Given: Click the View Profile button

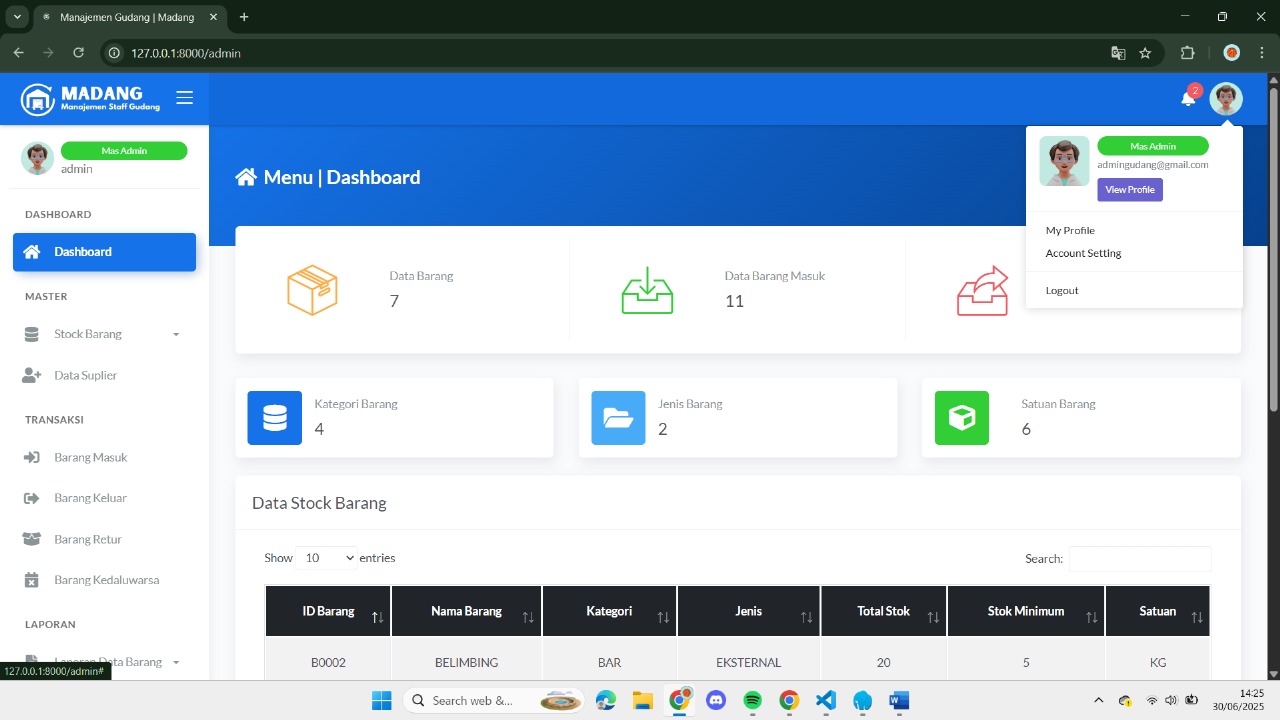Looking at the screenshot, I should pyautogui.click(x=1129, y=190).
